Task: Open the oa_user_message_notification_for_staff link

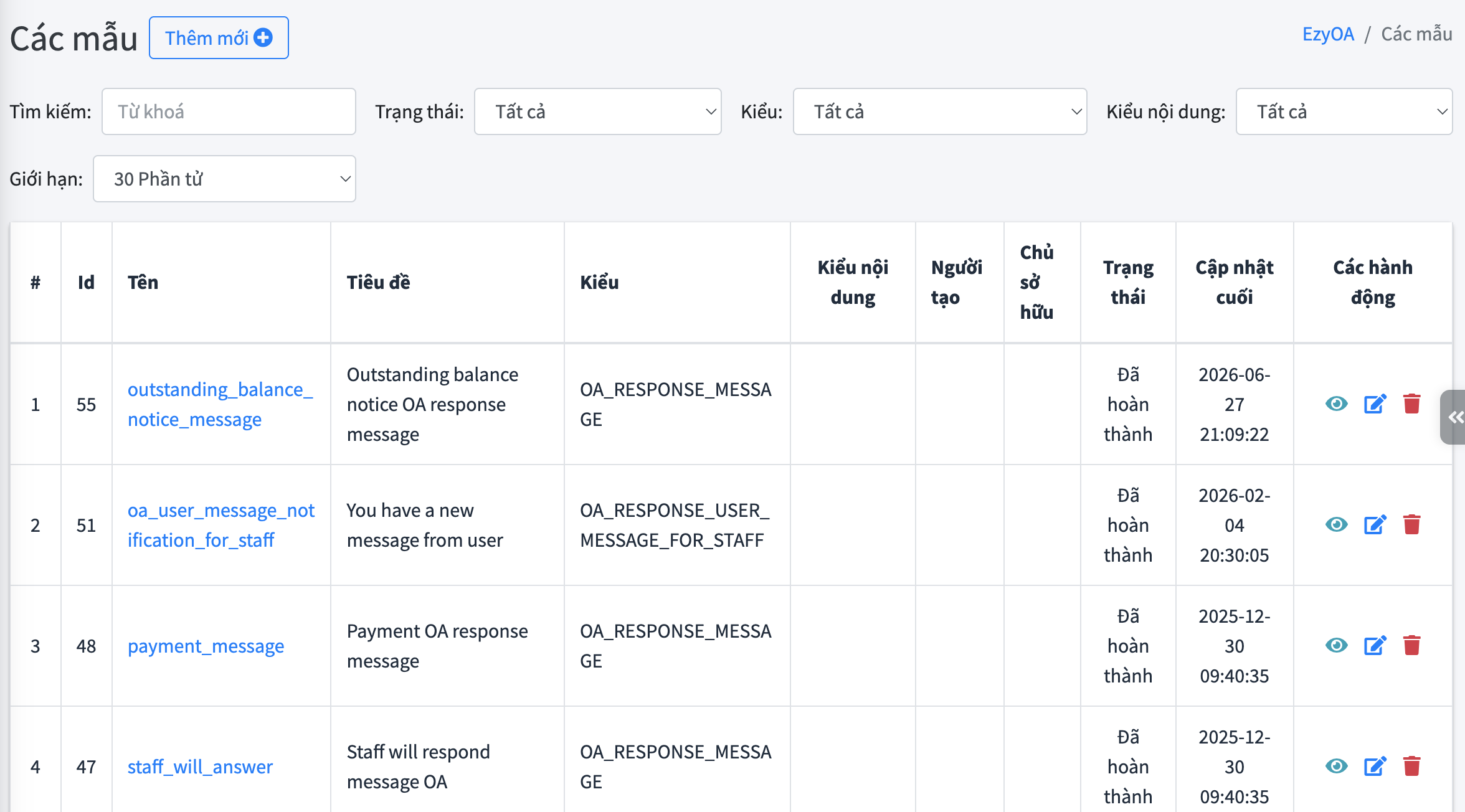Action: (x=220, y=525)
